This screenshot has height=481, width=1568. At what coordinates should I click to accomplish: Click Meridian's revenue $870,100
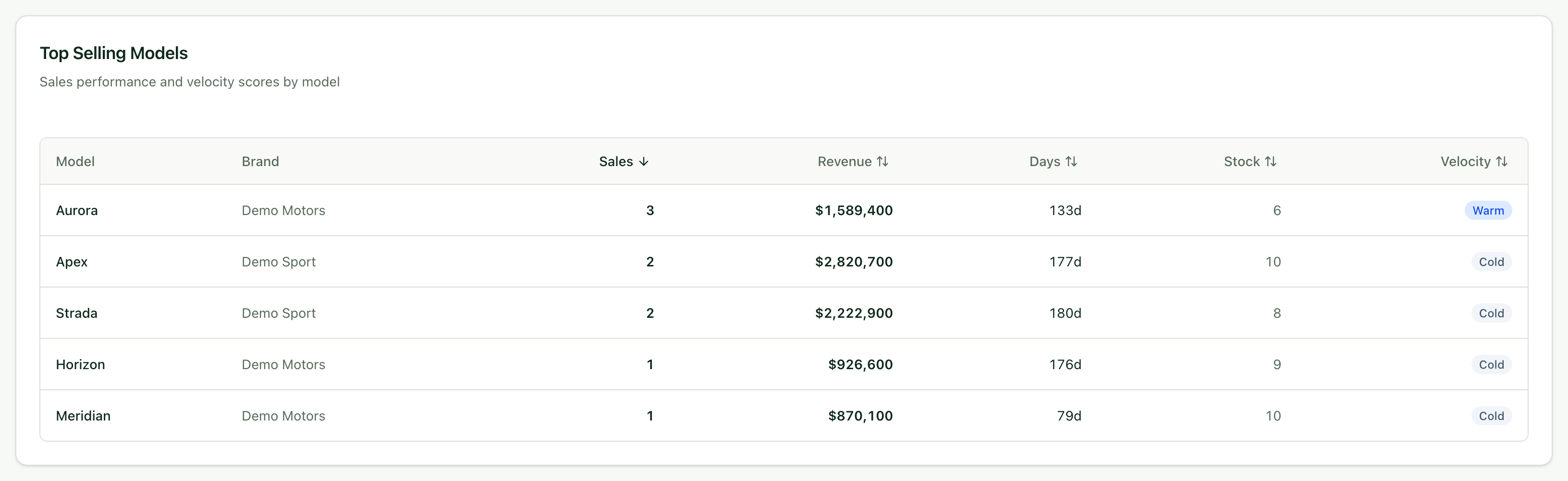click(861, 416)
